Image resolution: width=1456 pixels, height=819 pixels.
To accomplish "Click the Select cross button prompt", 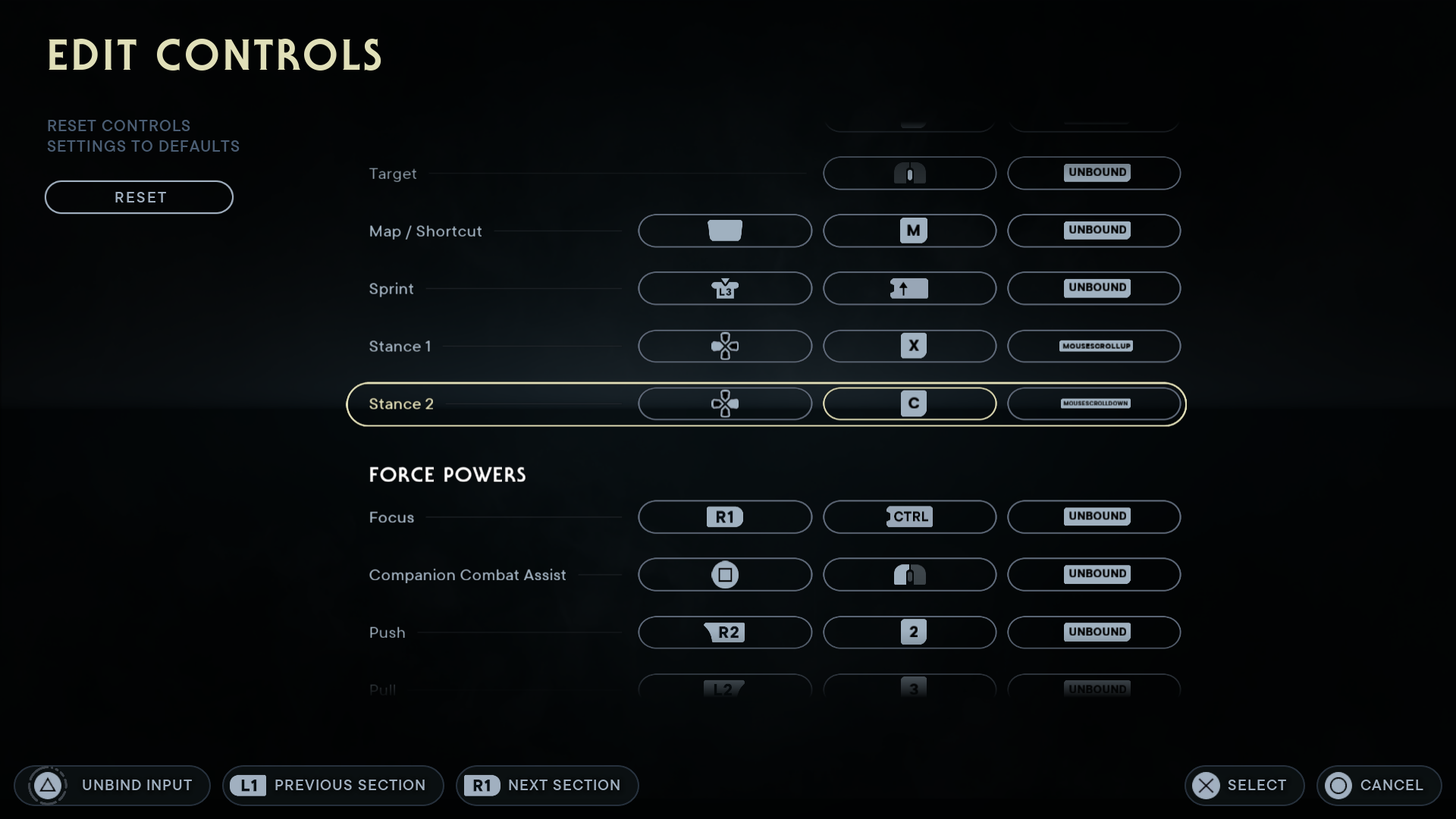I will click(1244, 786).
